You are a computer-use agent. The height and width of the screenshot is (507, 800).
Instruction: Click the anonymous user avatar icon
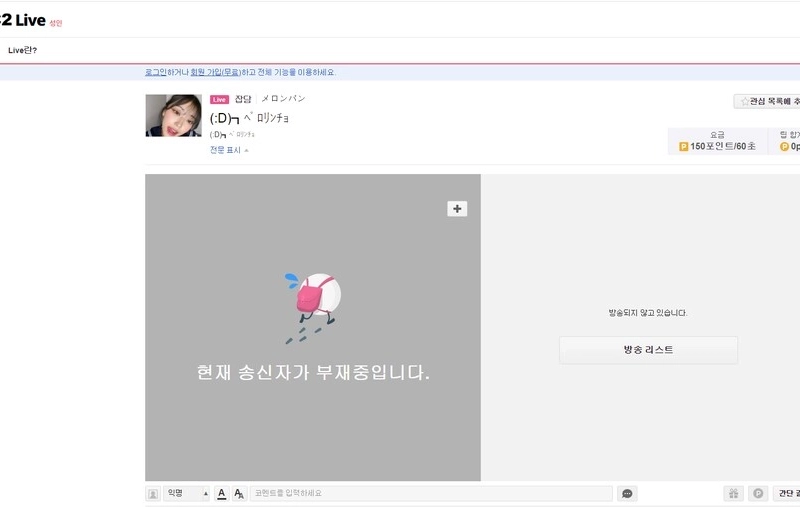click(153, 493)
